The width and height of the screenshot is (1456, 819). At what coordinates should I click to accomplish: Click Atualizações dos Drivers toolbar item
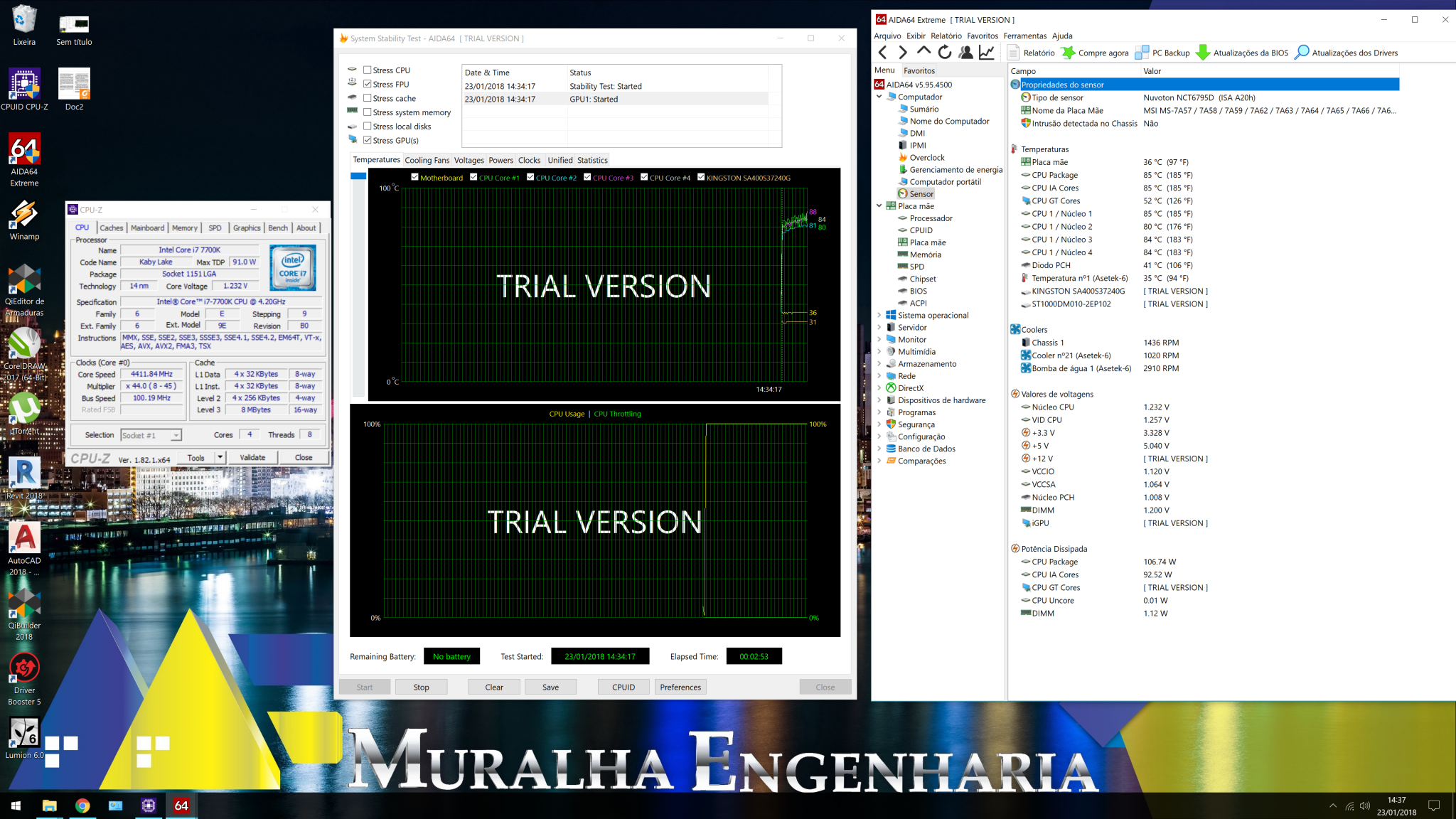pyautogui.click(x=1347, y=53)
